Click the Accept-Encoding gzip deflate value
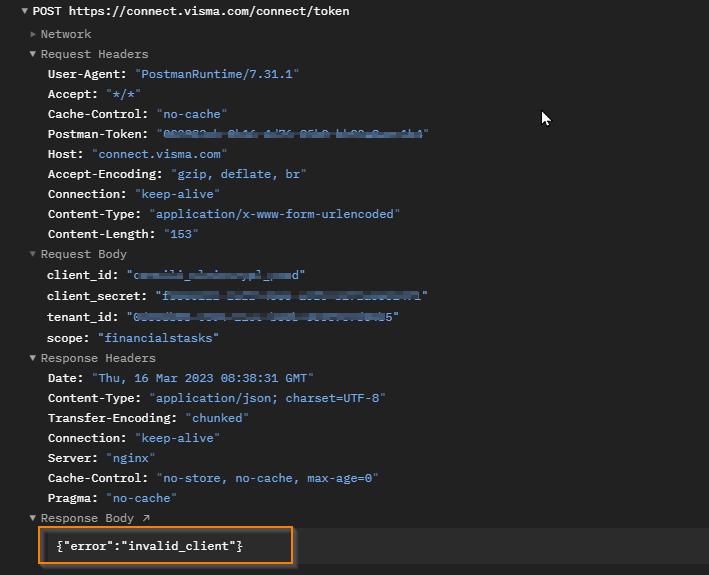 coord(239,174)
